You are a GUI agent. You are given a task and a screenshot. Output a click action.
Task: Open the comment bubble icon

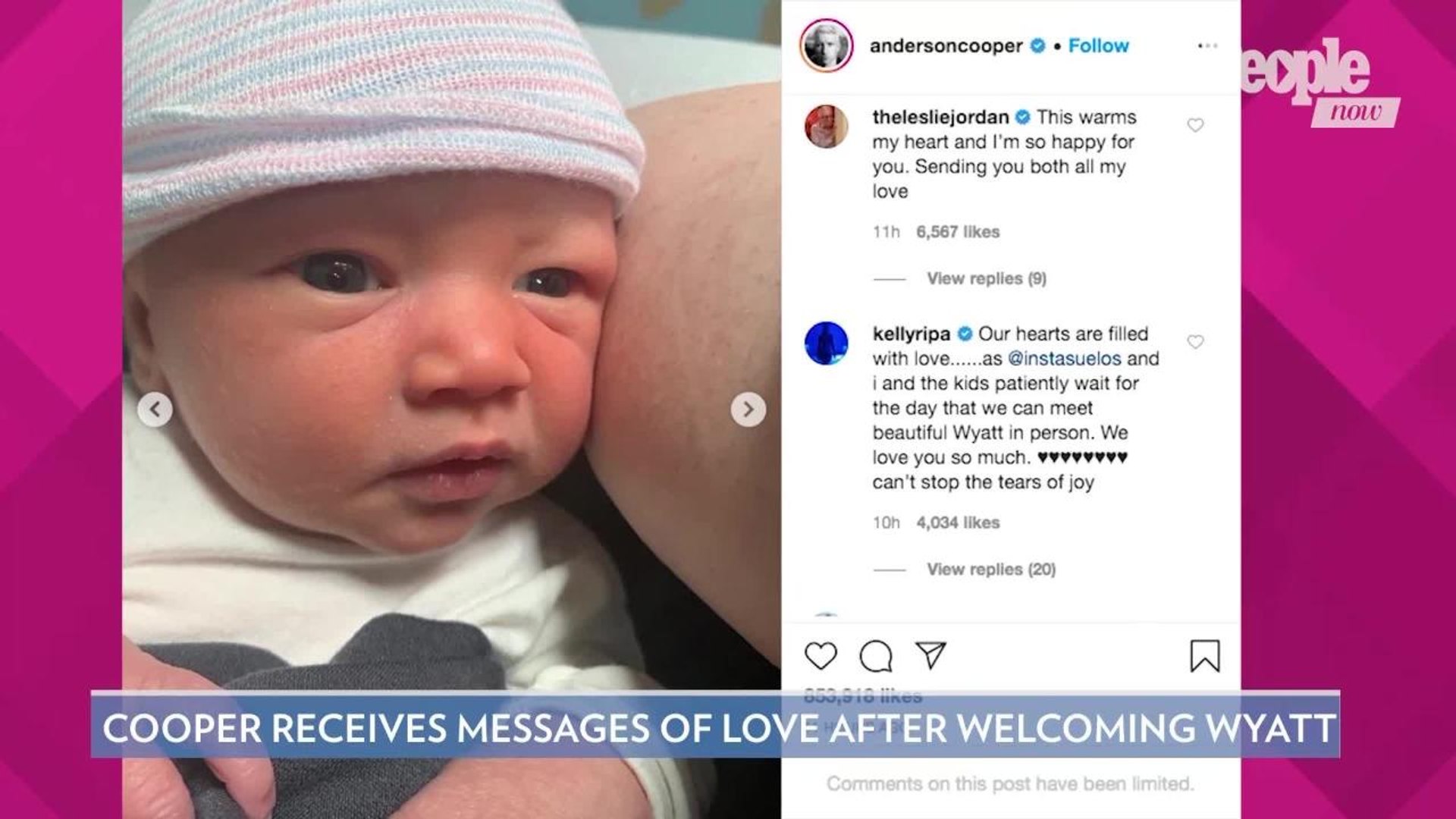(x=876, y=656)
